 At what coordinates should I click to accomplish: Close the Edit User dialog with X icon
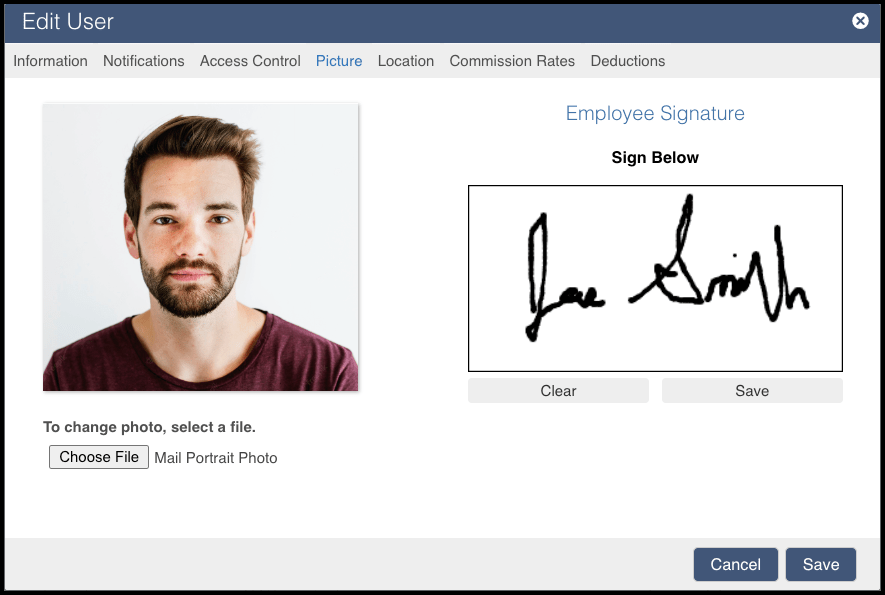(860, 21)
